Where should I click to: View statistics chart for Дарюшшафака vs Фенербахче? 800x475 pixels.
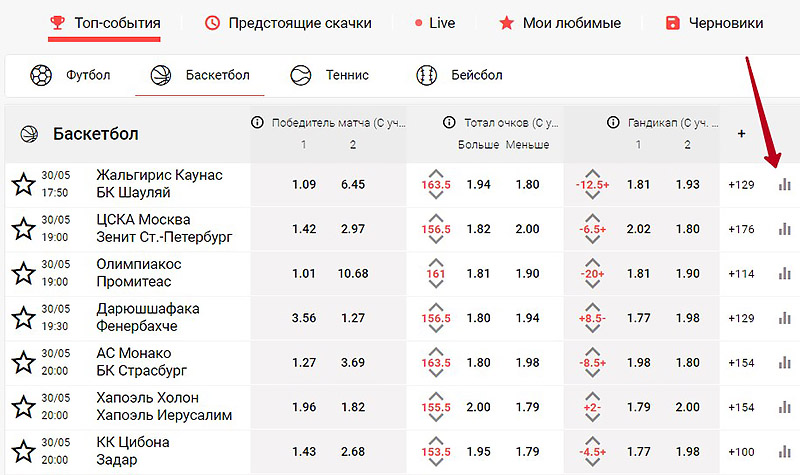784,318
